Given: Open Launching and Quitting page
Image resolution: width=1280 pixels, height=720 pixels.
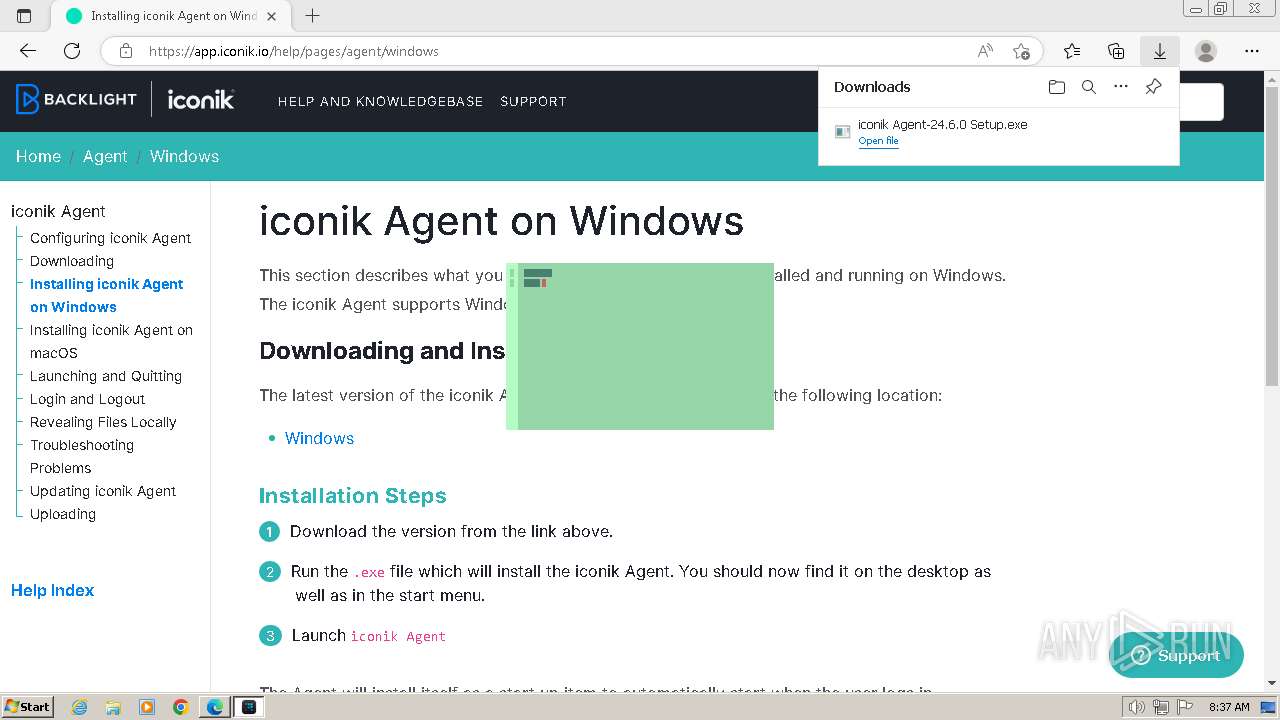Looking at the screenshot, I should [x=106, y=376].
